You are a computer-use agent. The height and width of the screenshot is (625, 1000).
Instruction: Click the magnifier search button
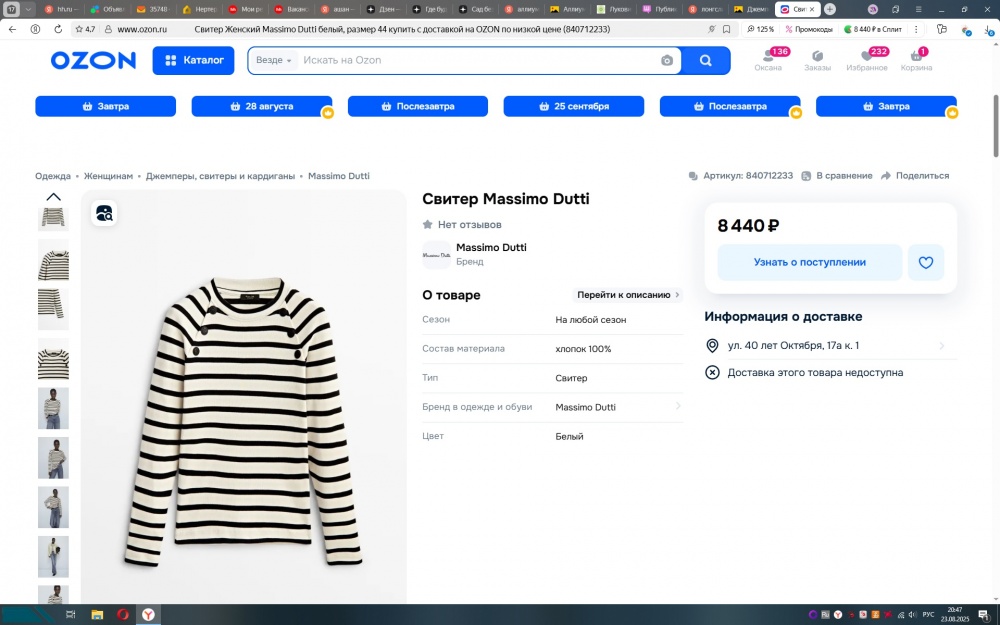click(705, 61)
